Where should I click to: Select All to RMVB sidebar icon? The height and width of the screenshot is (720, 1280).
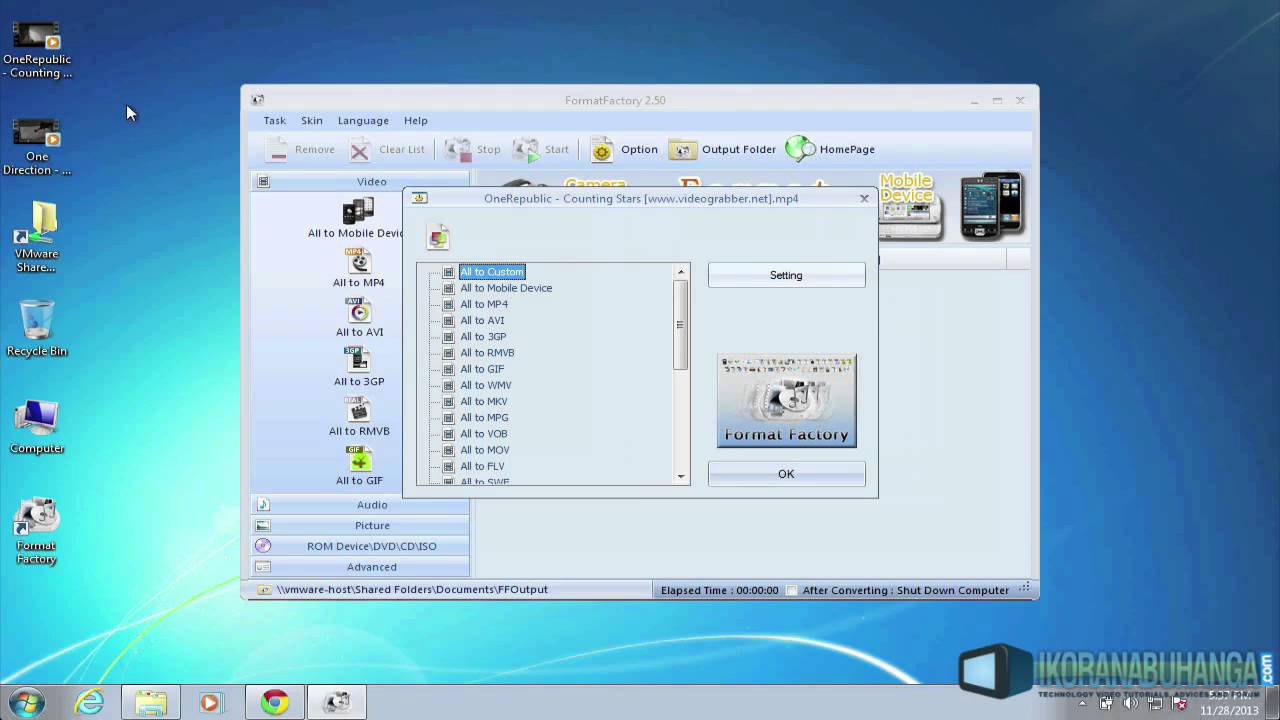click(x=358, y=410)
